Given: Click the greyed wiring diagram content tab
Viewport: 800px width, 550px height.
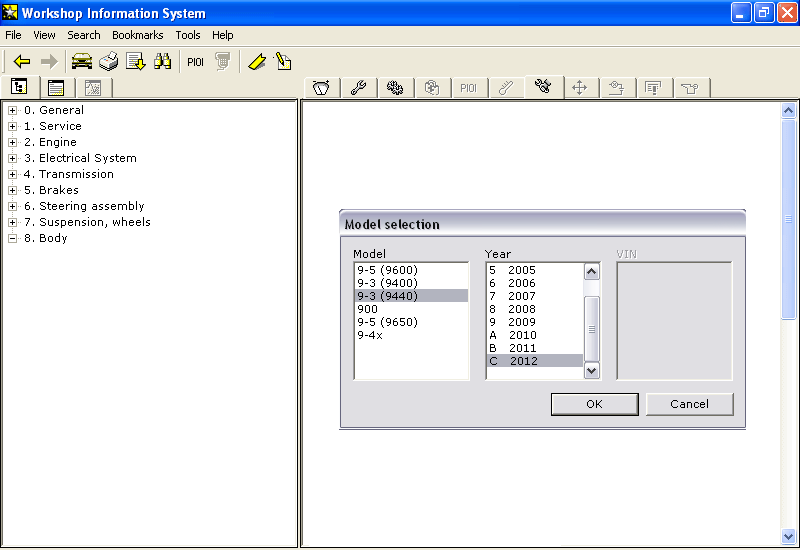Looking at the screenshot, I should [x=616, y=88].
